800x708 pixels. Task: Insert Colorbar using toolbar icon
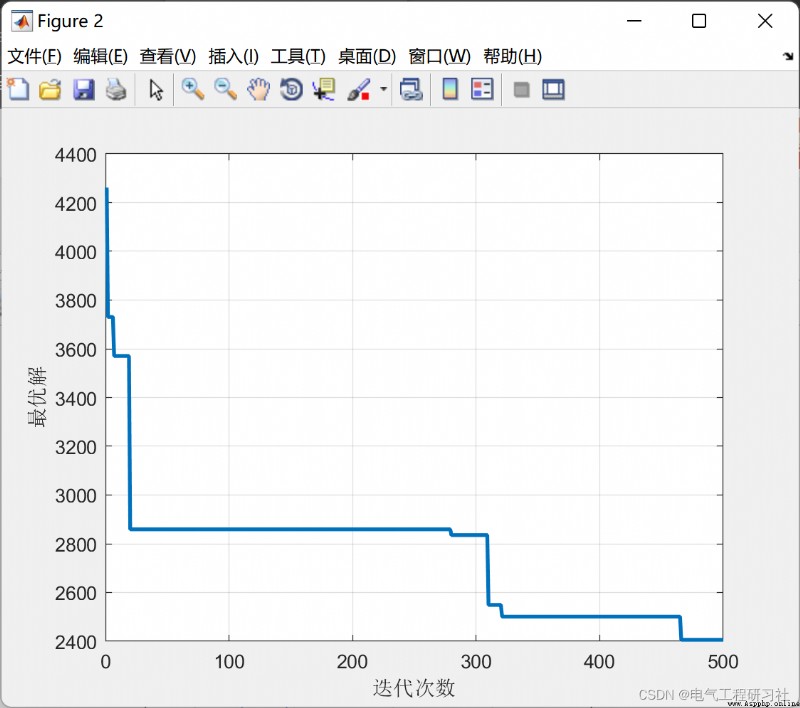click(450, 89)
